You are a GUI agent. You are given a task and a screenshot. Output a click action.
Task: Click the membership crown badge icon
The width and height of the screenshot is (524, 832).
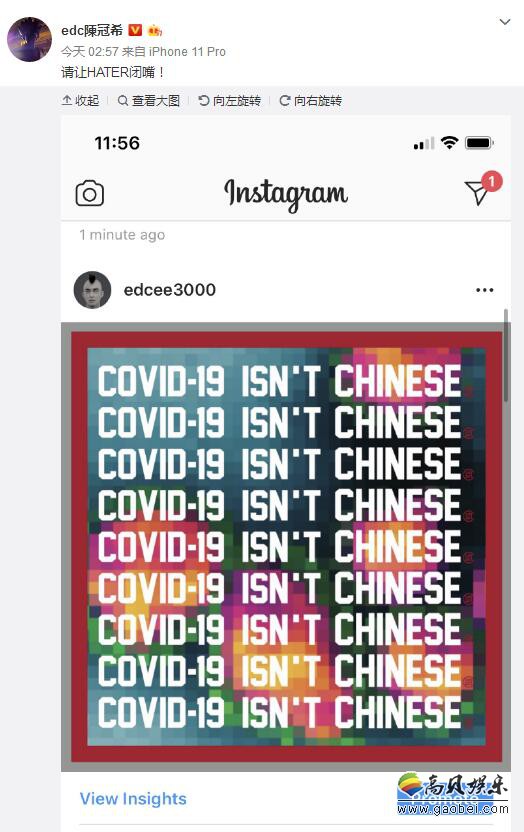[x=154, y=31]
